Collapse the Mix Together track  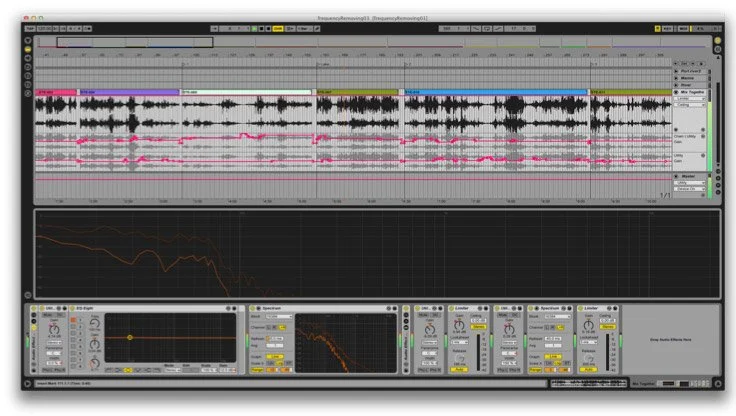click(676, 92)
